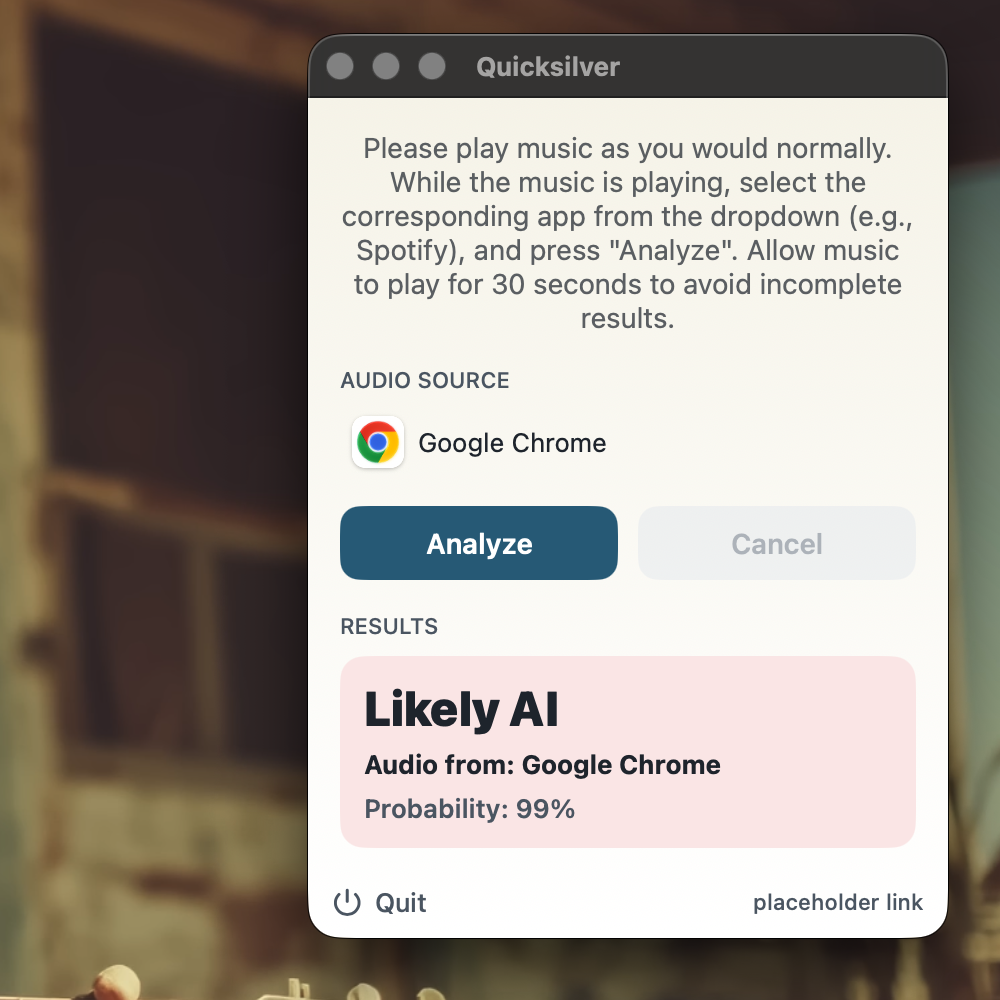Click the greyed-out Cancel button
Screen dimensions: 1000x1000
click(x=777, y=543)
